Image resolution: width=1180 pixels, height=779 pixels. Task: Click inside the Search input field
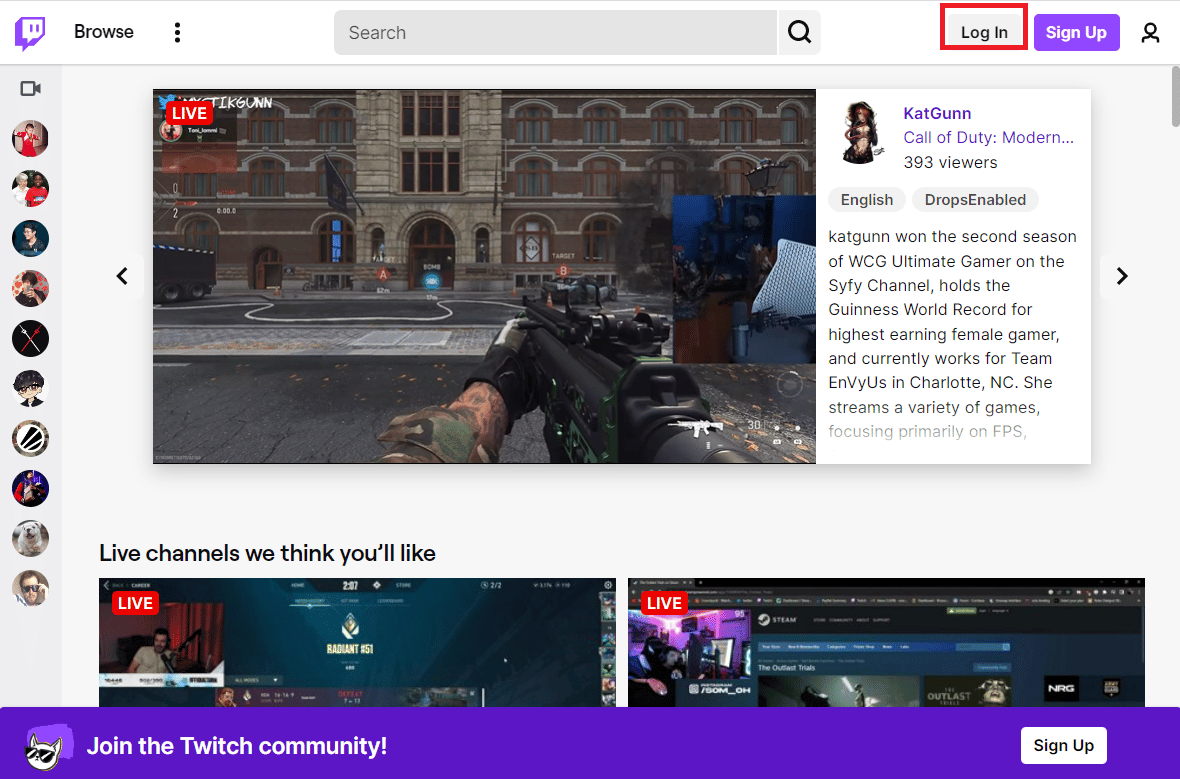[555, 32]
